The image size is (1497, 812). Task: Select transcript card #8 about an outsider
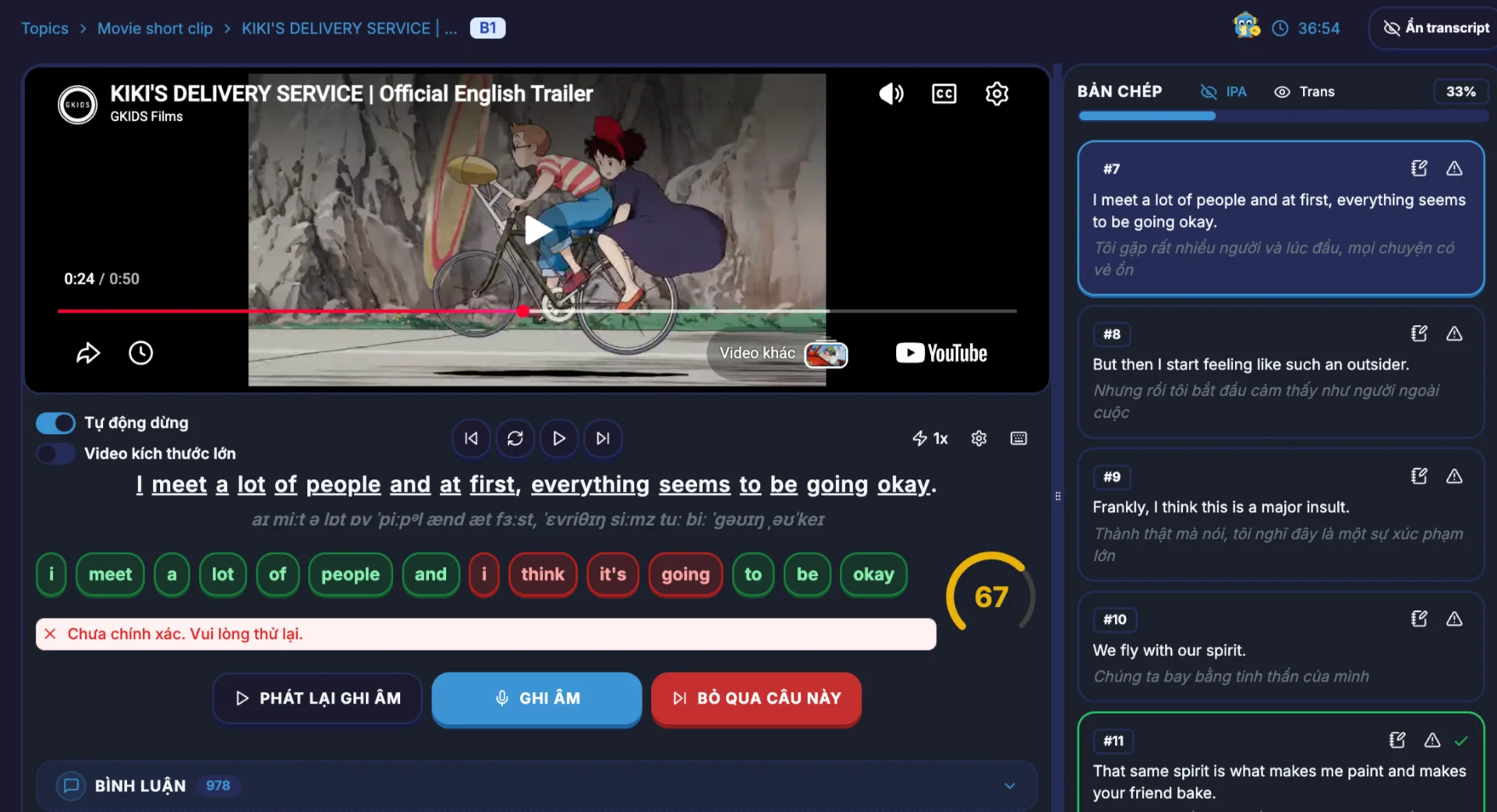1281,372
